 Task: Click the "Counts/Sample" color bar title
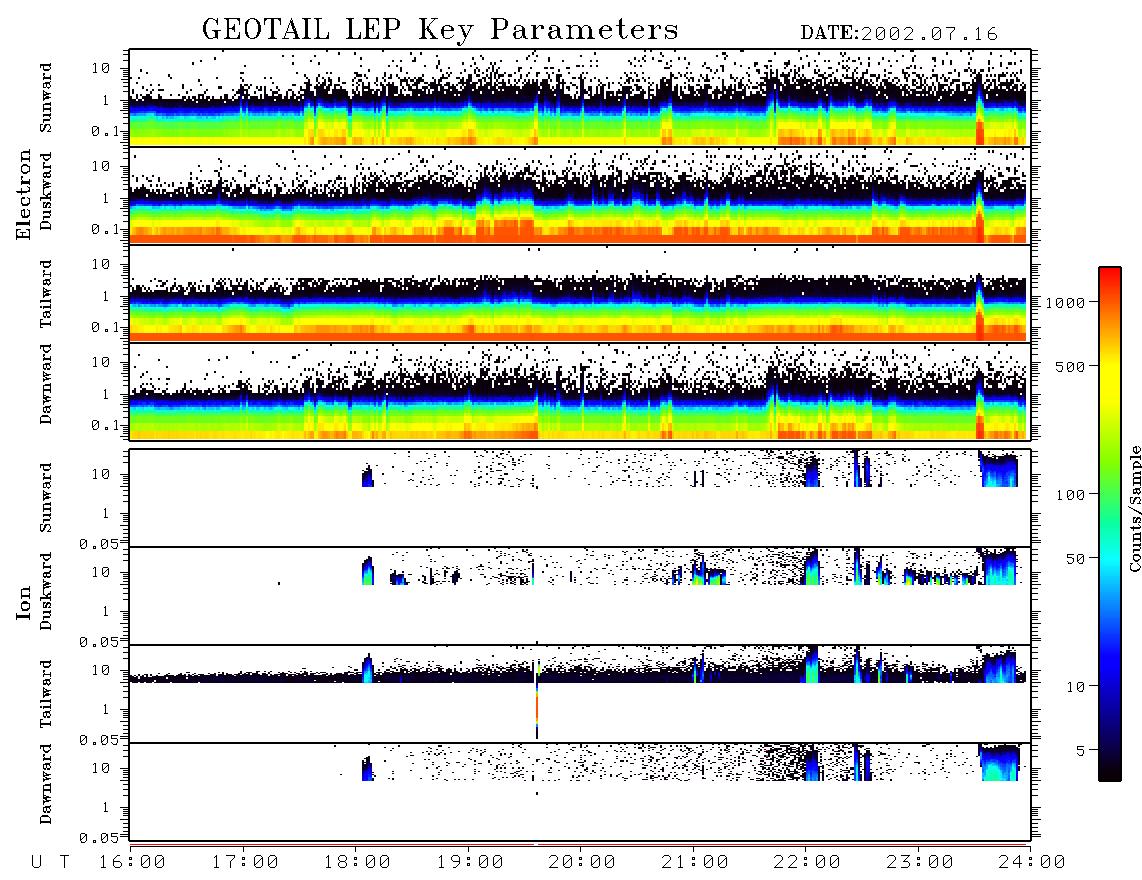(1134, 508)
